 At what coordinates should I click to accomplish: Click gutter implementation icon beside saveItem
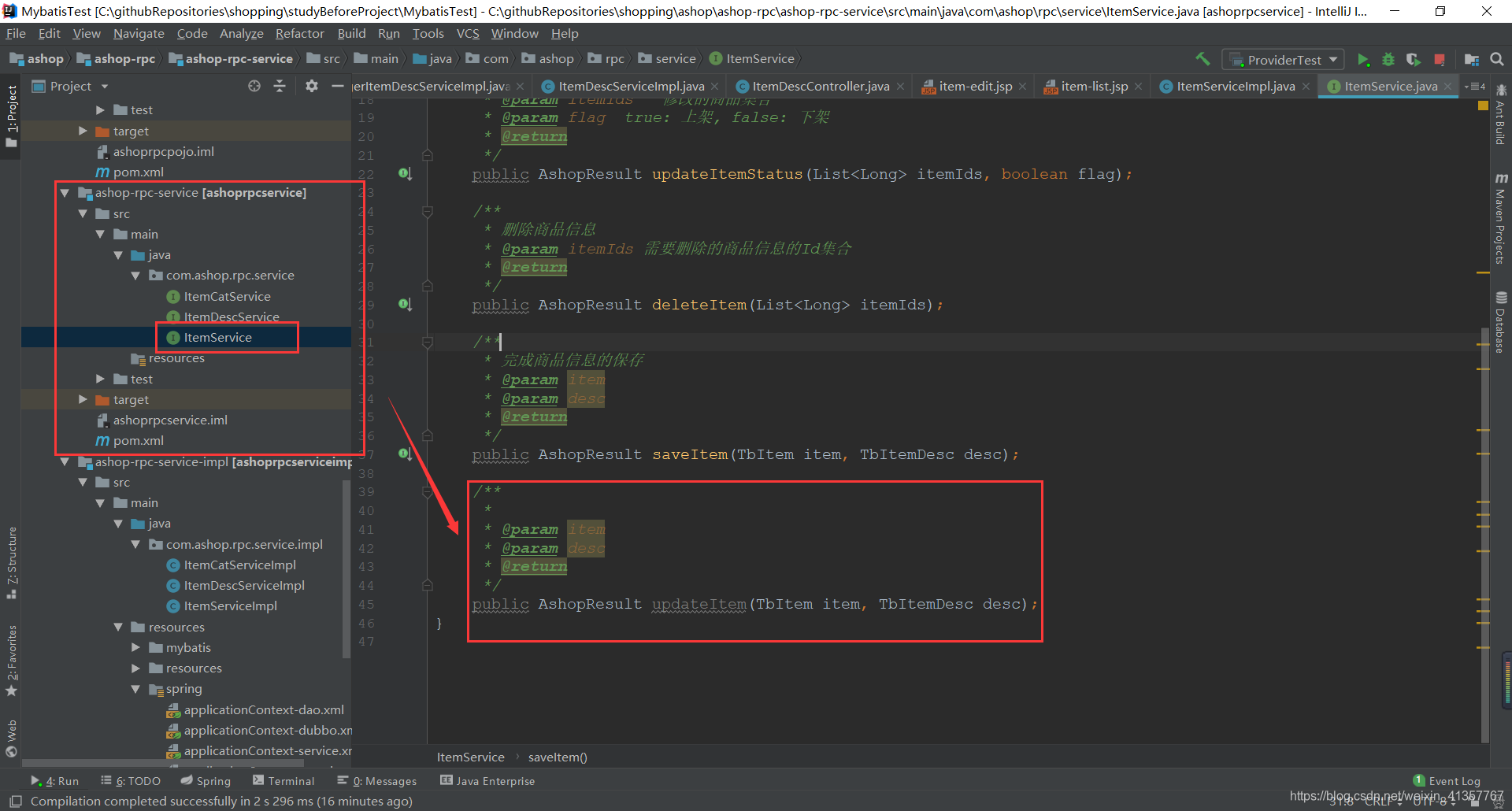tap(405, 454)
